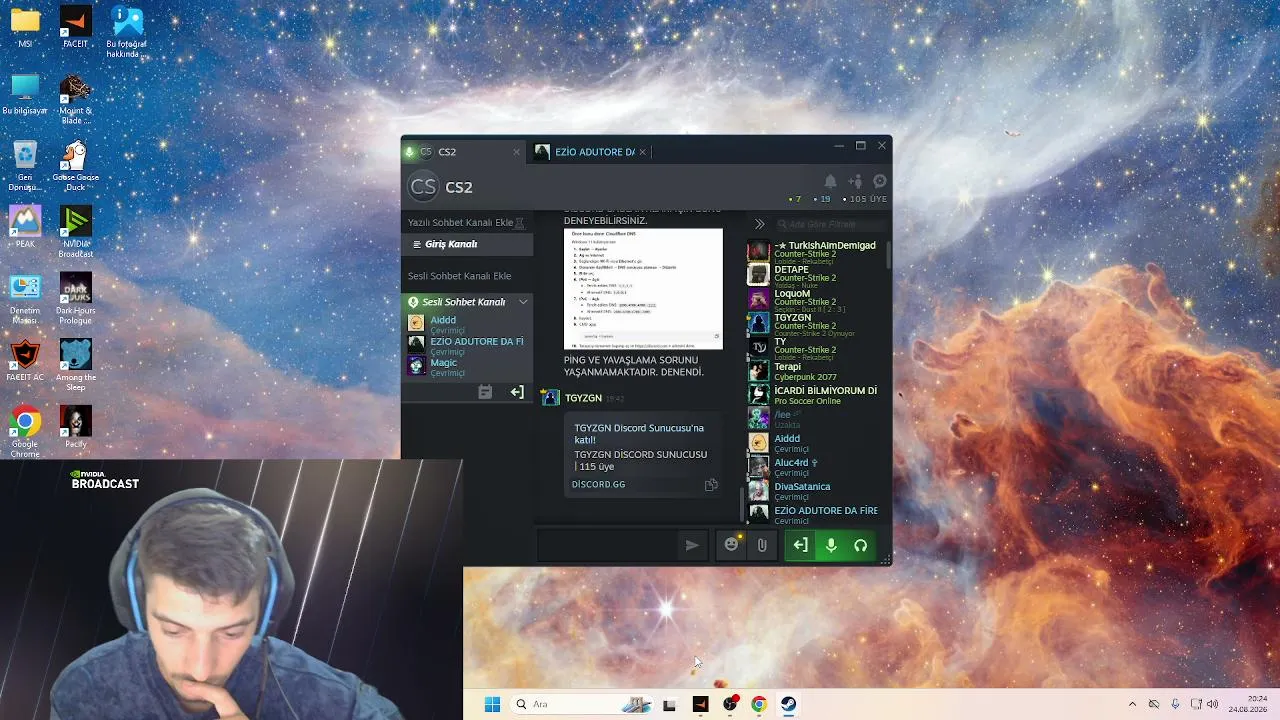Image resolution: width=1280 pixels, height=720 pixels.
Task: Open the 'TGYZGN Discord Sunucusu'na katıl!' link
Action: pyautogui.click(x=639, y=434)
